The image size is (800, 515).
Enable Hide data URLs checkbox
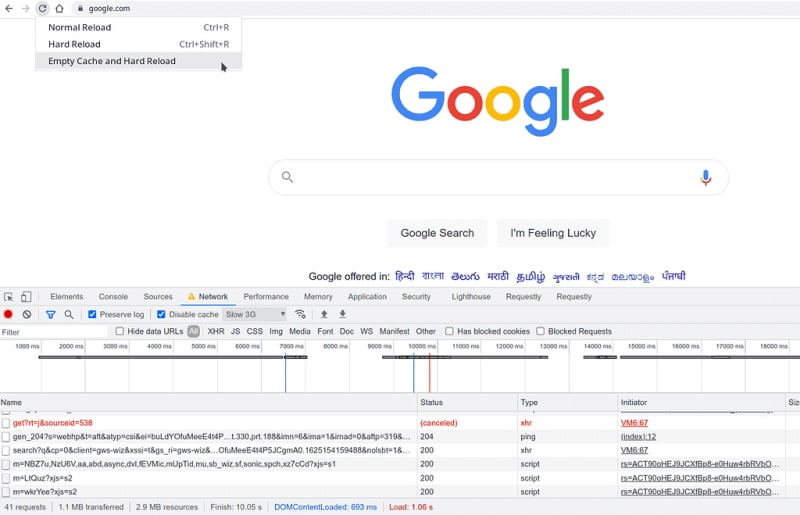point(119,331)
